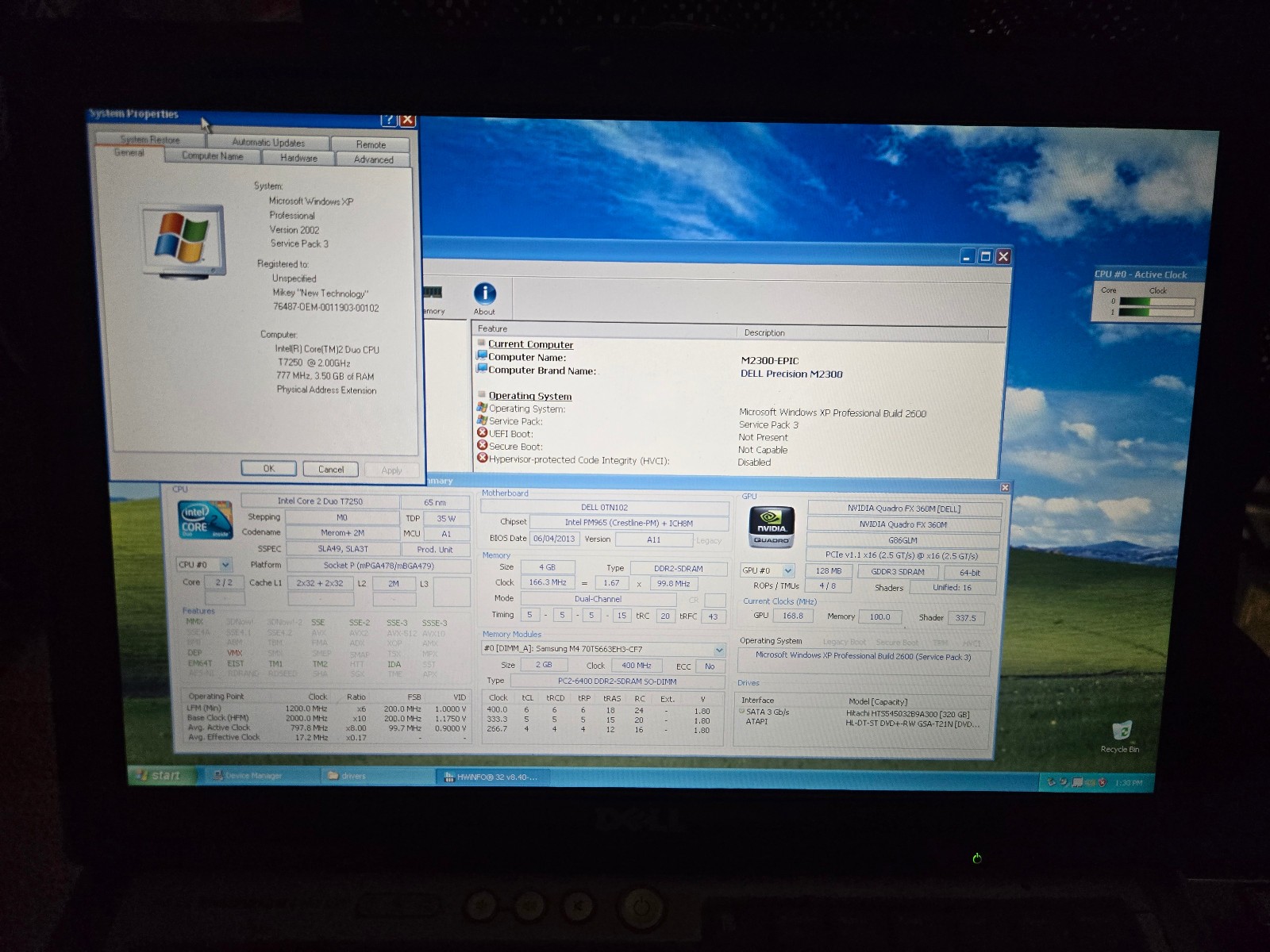Click the Core 0 clock bar

1156,301
